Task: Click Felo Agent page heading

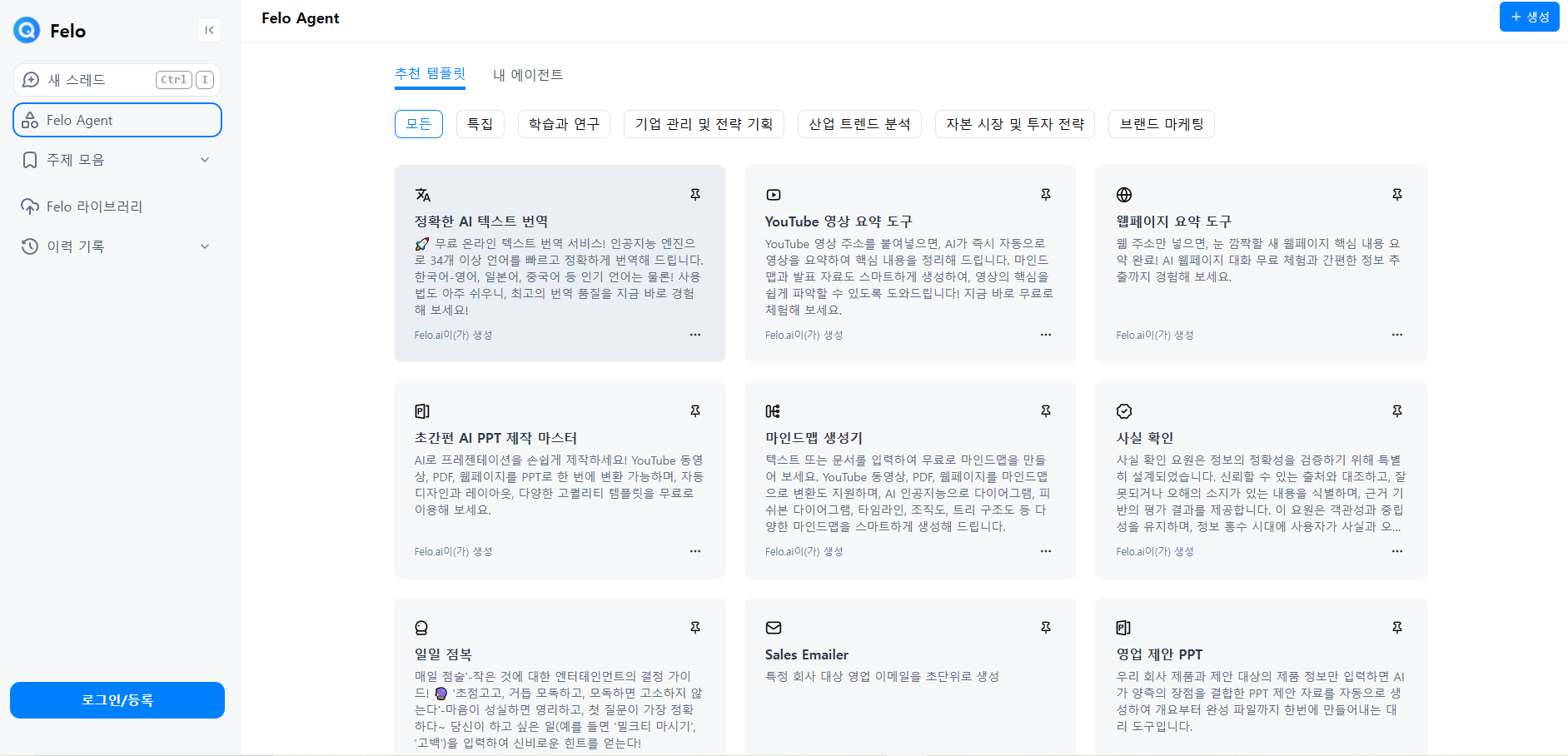Action: (x=301, y=18)
